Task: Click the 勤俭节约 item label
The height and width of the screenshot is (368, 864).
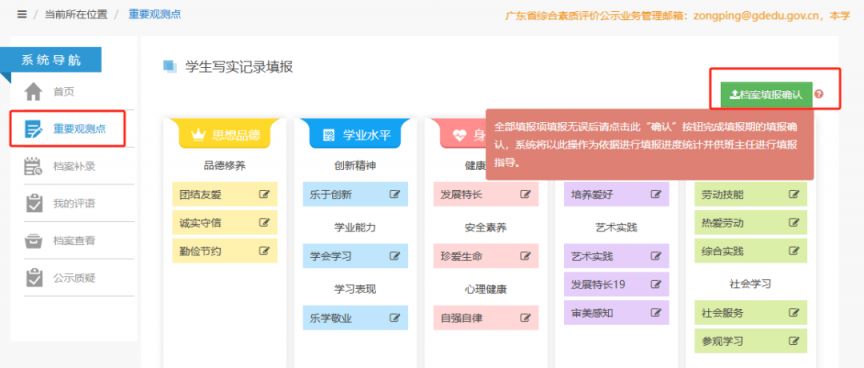Action: click(200, 251)
